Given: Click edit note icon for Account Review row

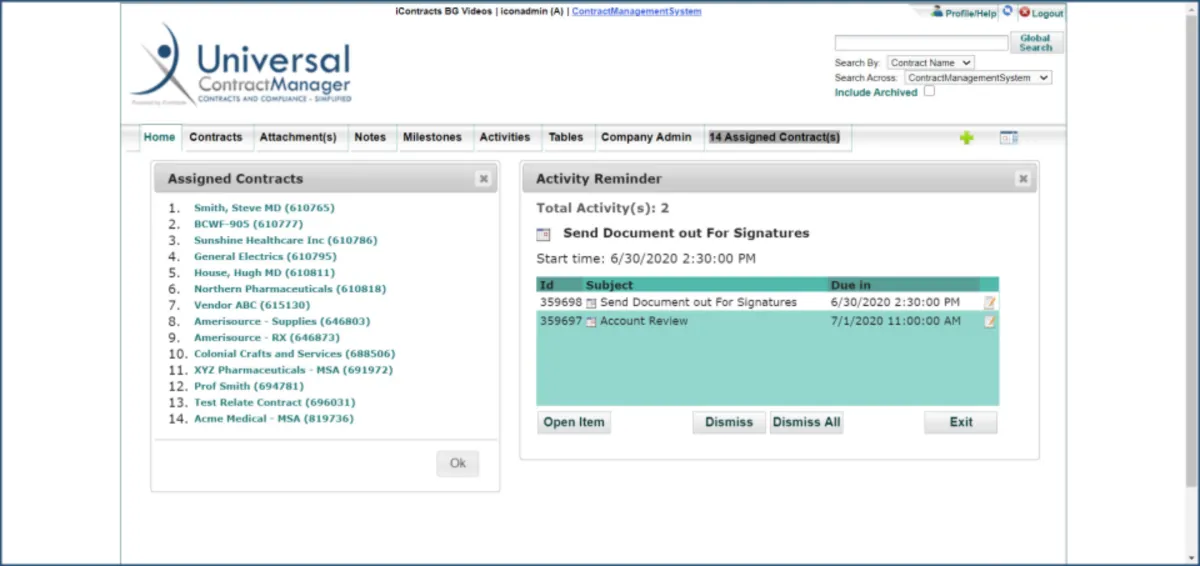Looking at the screenshot, I should (990, 322).
